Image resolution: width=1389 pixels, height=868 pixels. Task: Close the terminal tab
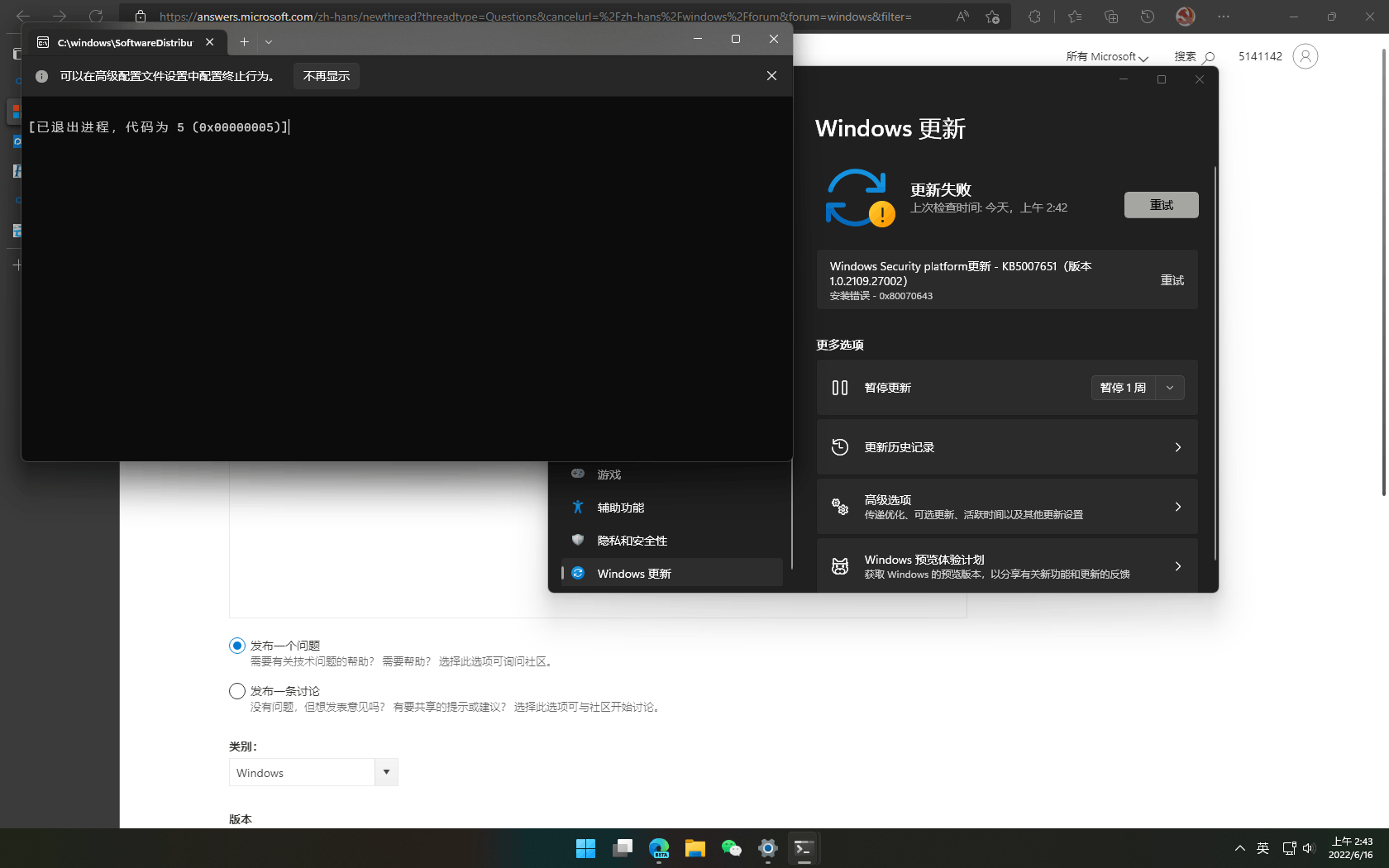tap(210, 42)
